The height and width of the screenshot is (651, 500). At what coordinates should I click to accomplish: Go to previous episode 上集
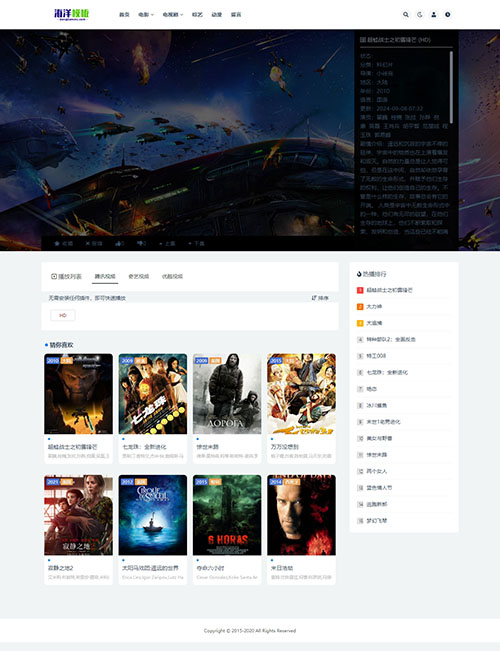[x=167, y=244]
